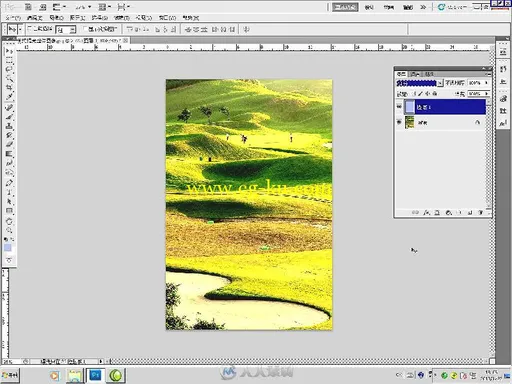Open the Image menu

pyautogui.click(x=56, y=18)
